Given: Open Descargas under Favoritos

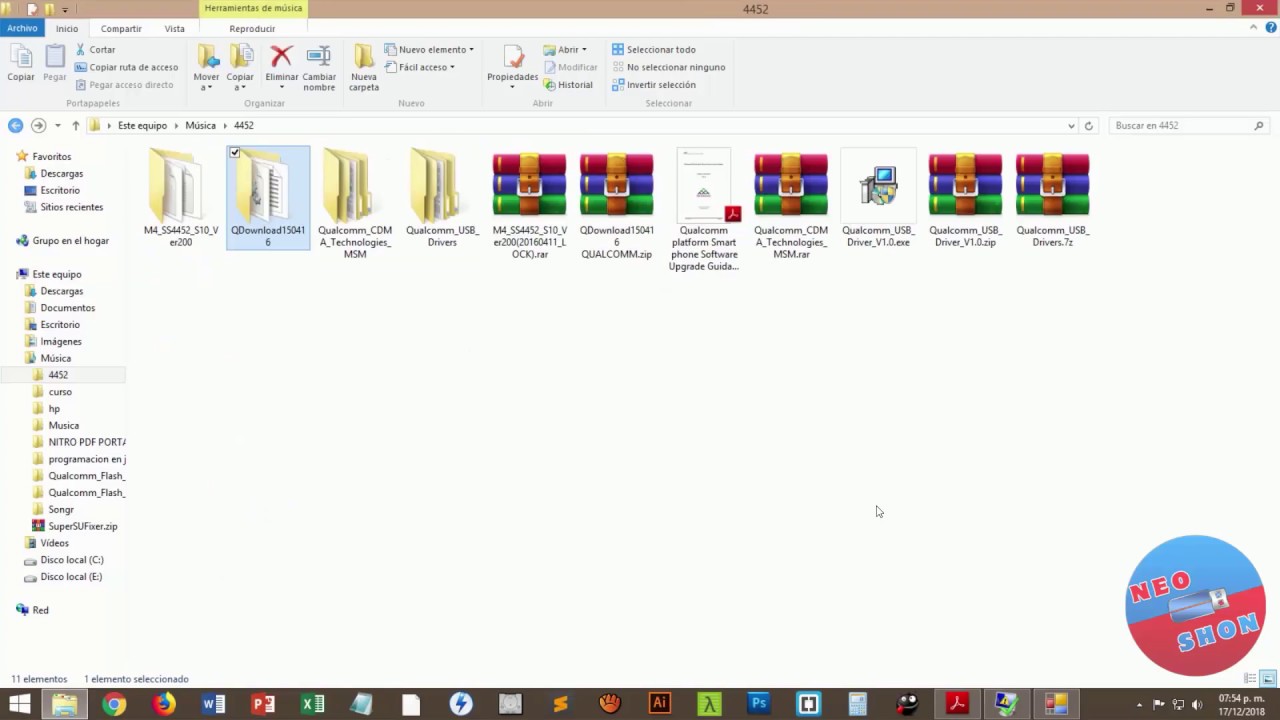Looking at the screenshot, I should coord(61,174).
